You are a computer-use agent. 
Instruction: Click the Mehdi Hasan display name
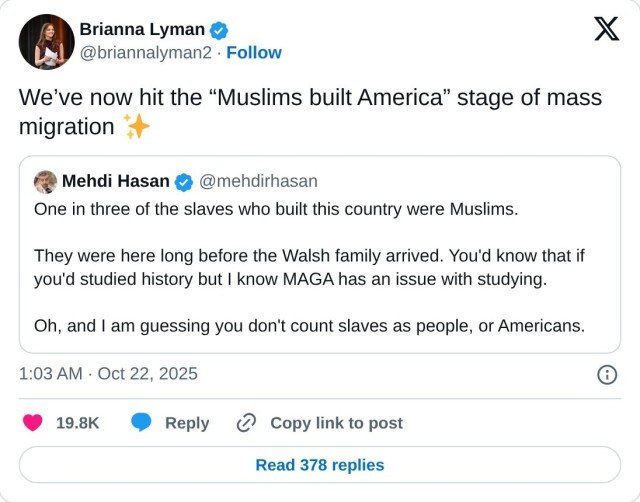coord(115,181)
